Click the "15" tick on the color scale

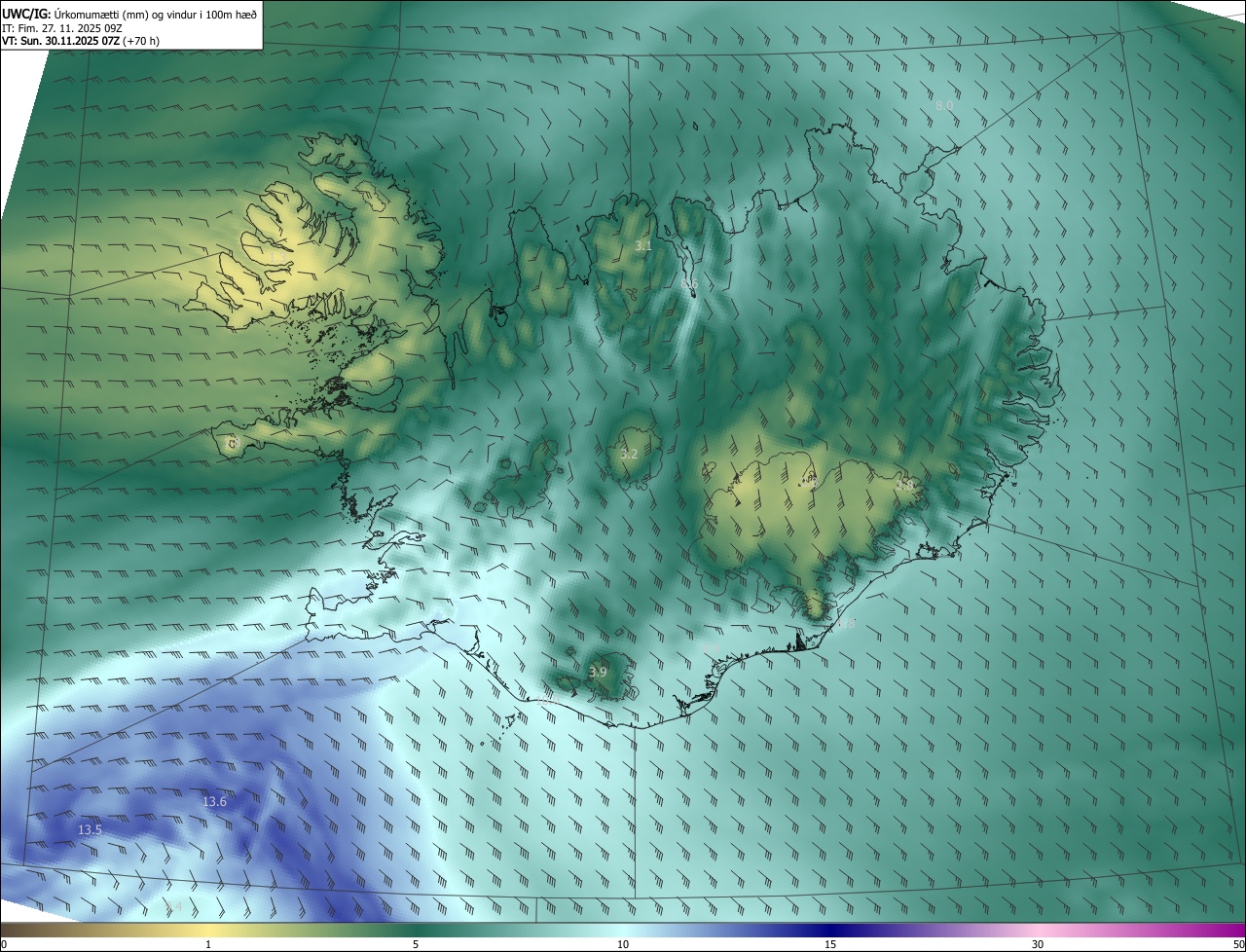(x=830, y=944)
